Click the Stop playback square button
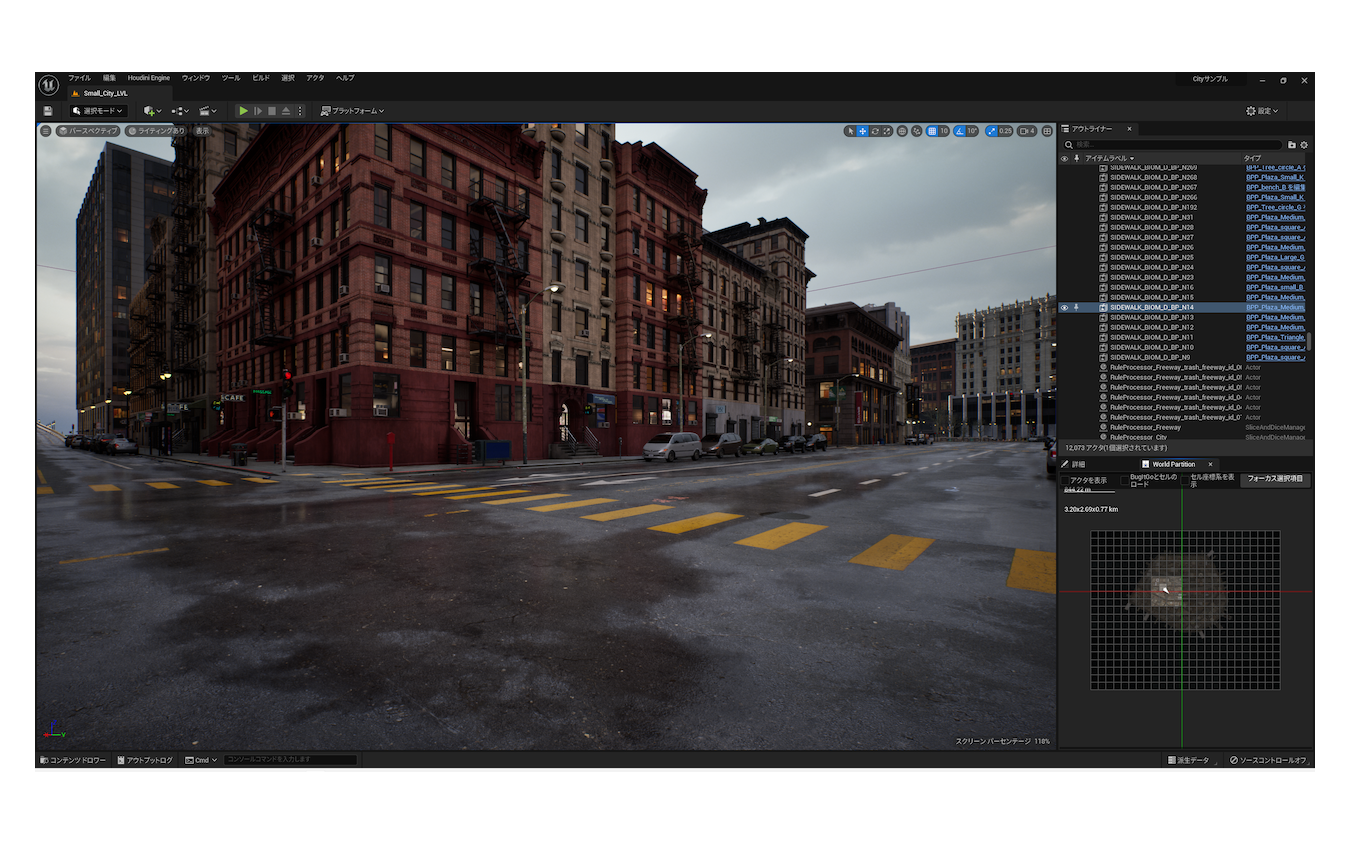The width and height of the screenshot is (1350, 844). (272, 111)
